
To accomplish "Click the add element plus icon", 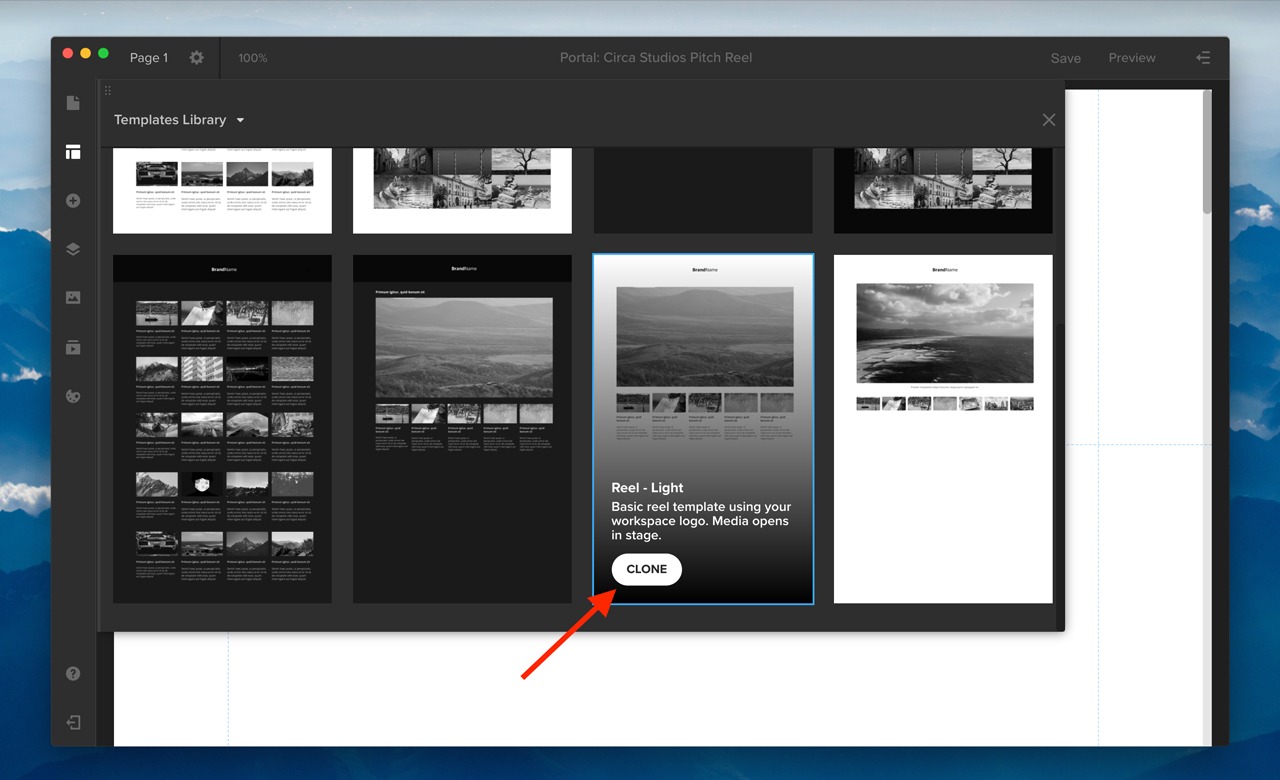I will [x=73, y=201].
